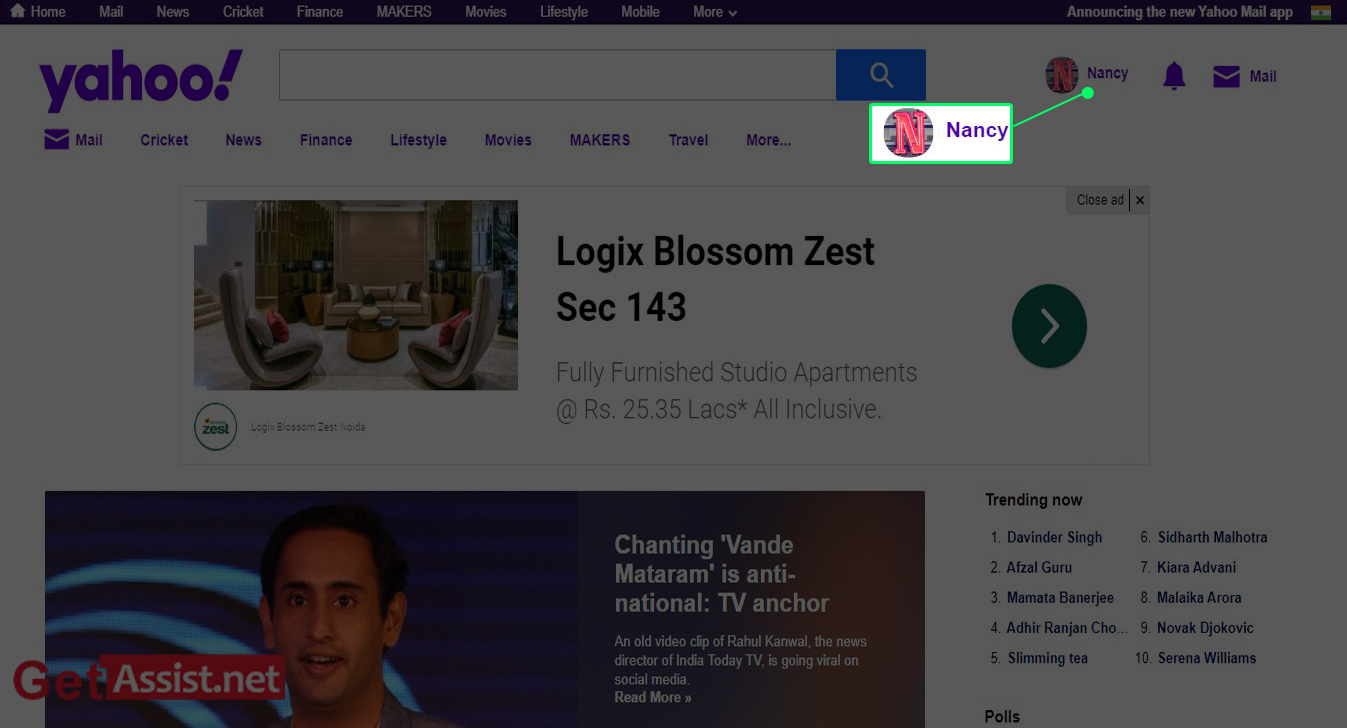Click the Polls heading

pos(1002,716)
